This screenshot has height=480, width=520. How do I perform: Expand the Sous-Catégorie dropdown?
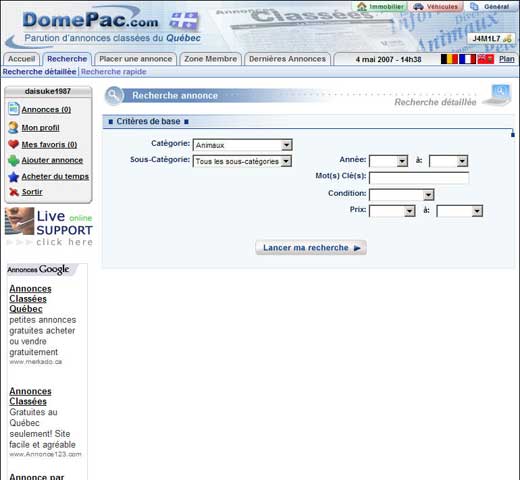pyautogui.click(x=242, y=161)
